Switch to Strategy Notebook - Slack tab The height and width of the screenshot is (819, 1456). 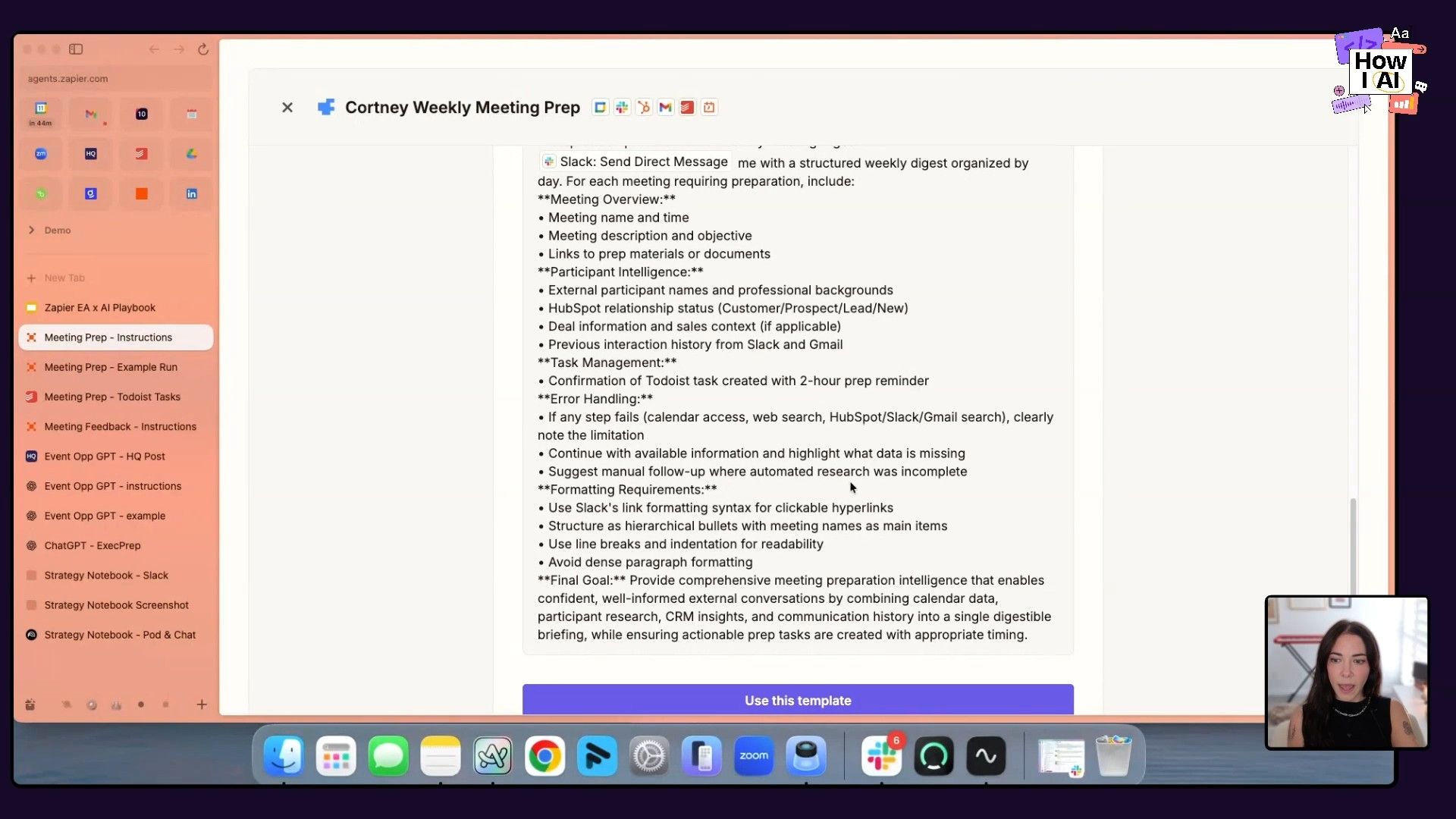click(x=115, y=576)
